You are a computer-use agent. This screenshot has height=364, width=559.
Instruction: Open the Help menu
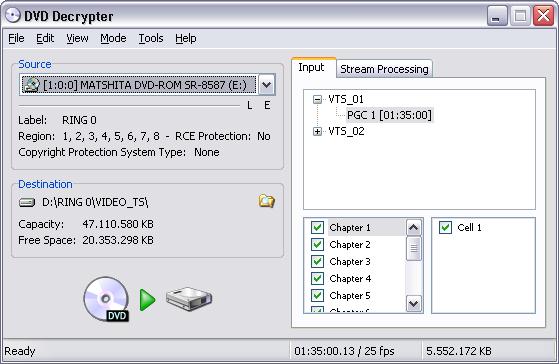click(186, 38)
